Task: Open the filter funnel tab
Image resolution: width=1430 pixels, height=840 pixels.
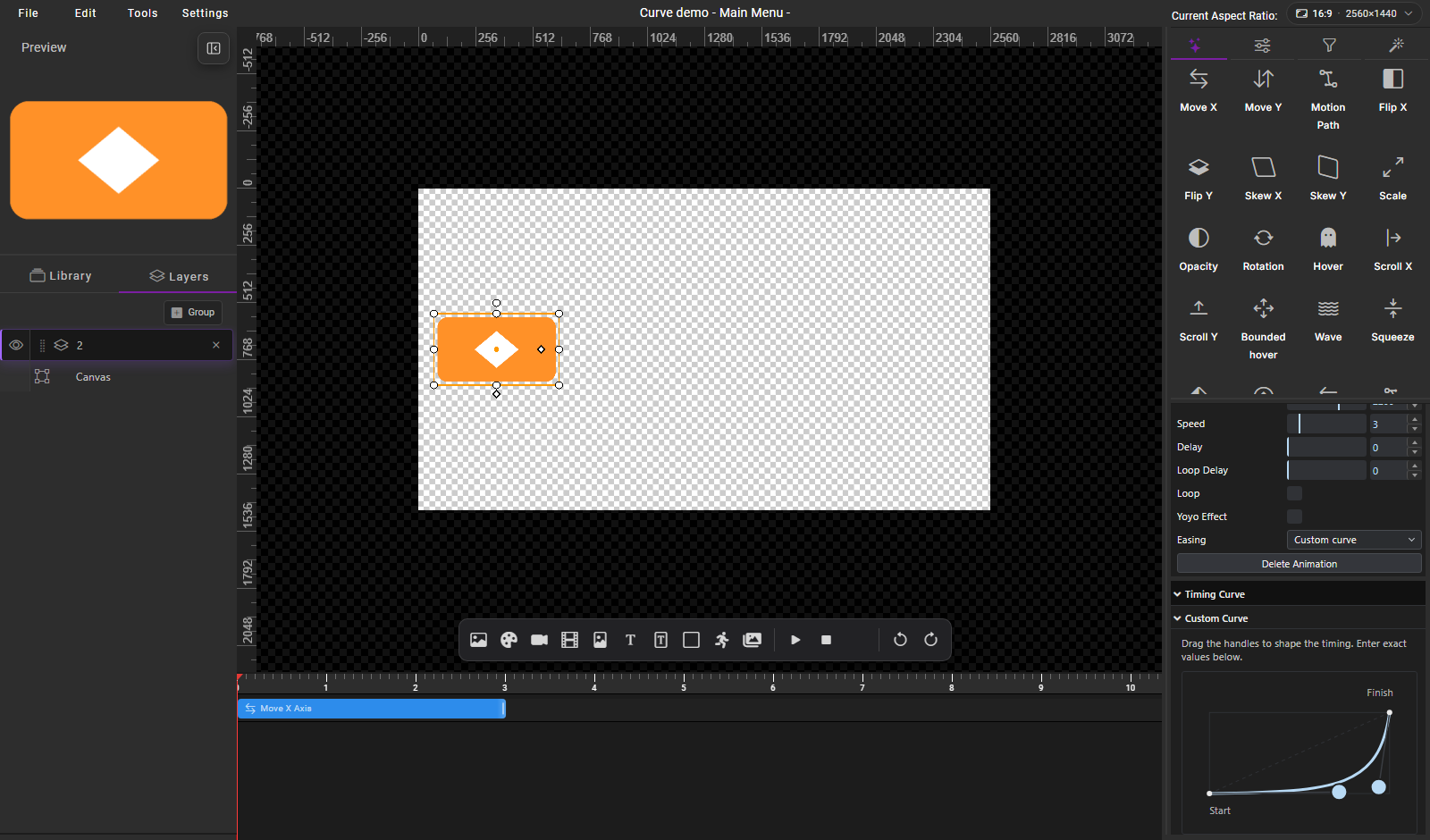Action: (x=1329, y=45)
